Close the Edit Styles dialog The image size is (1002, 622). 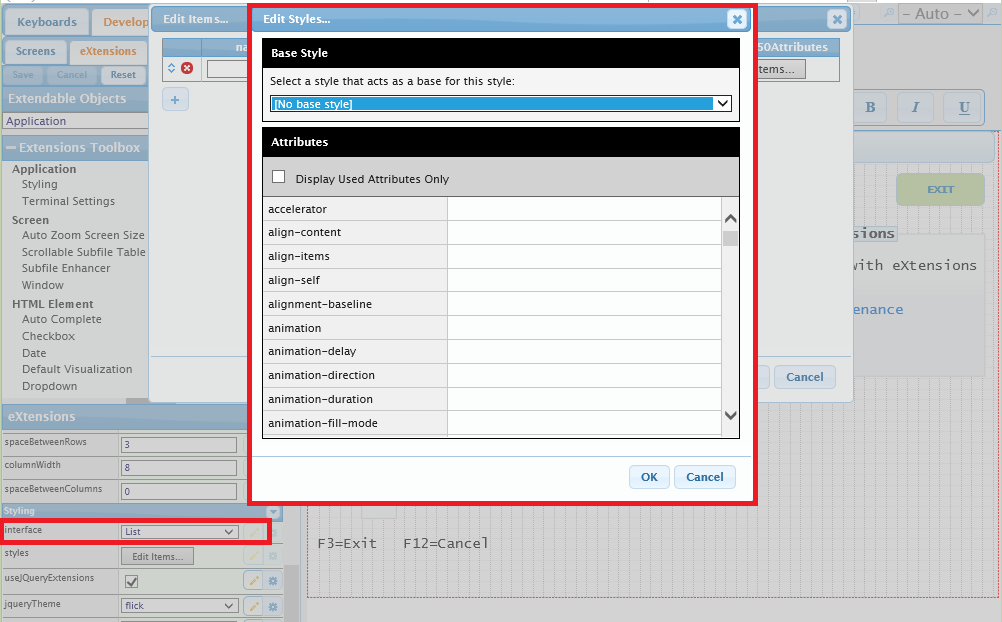(736, 19)
